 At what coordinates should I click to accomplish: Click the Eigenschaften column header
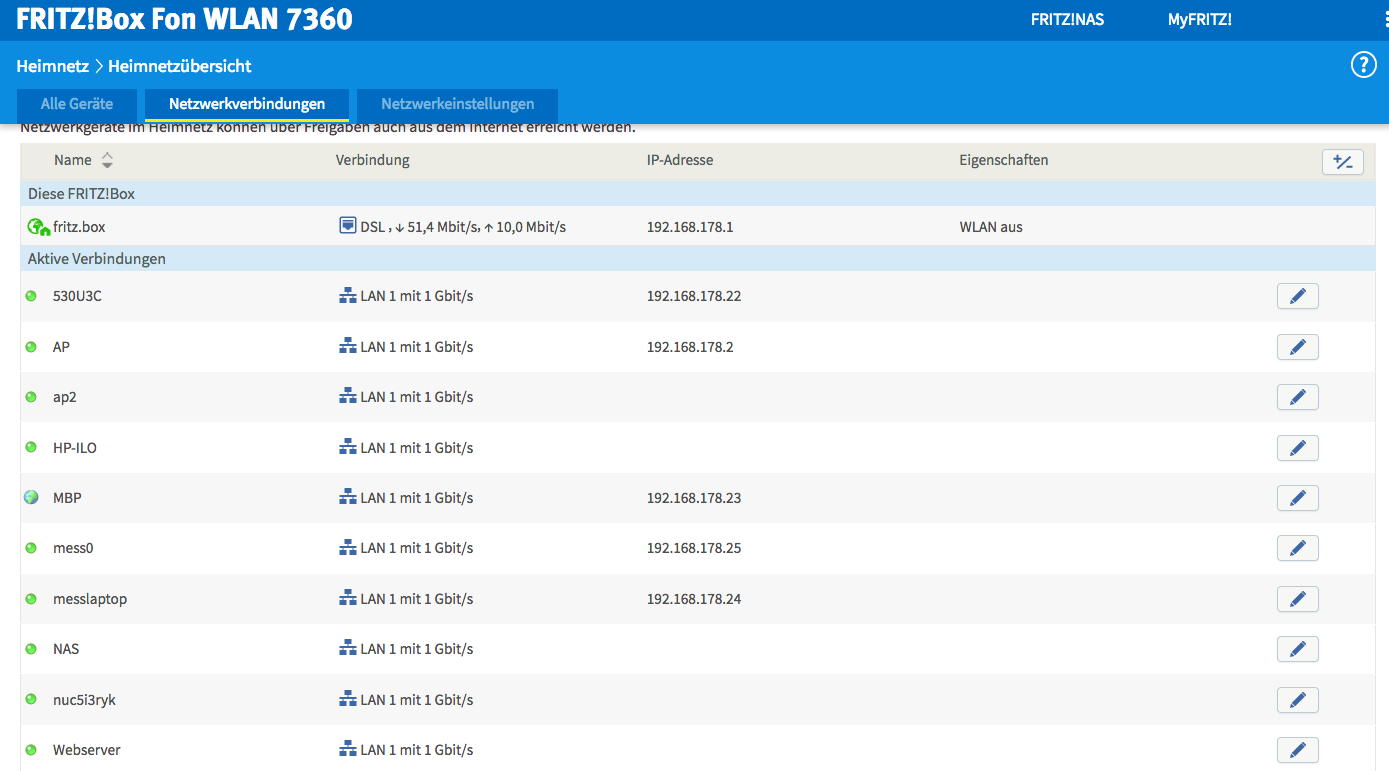click(1003, 160)
